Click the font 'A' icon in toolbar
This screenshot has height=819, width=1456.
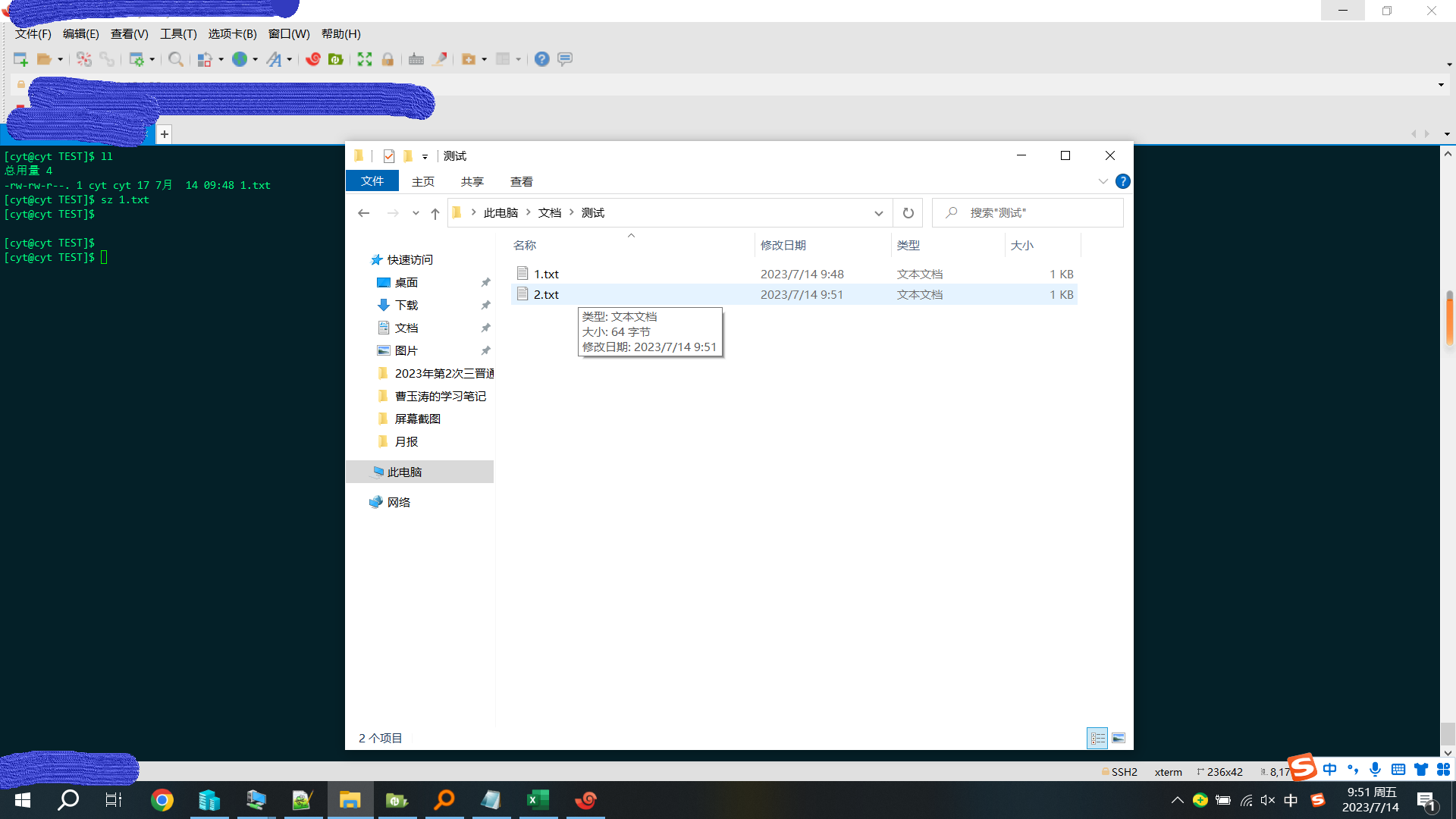[274, 59]
